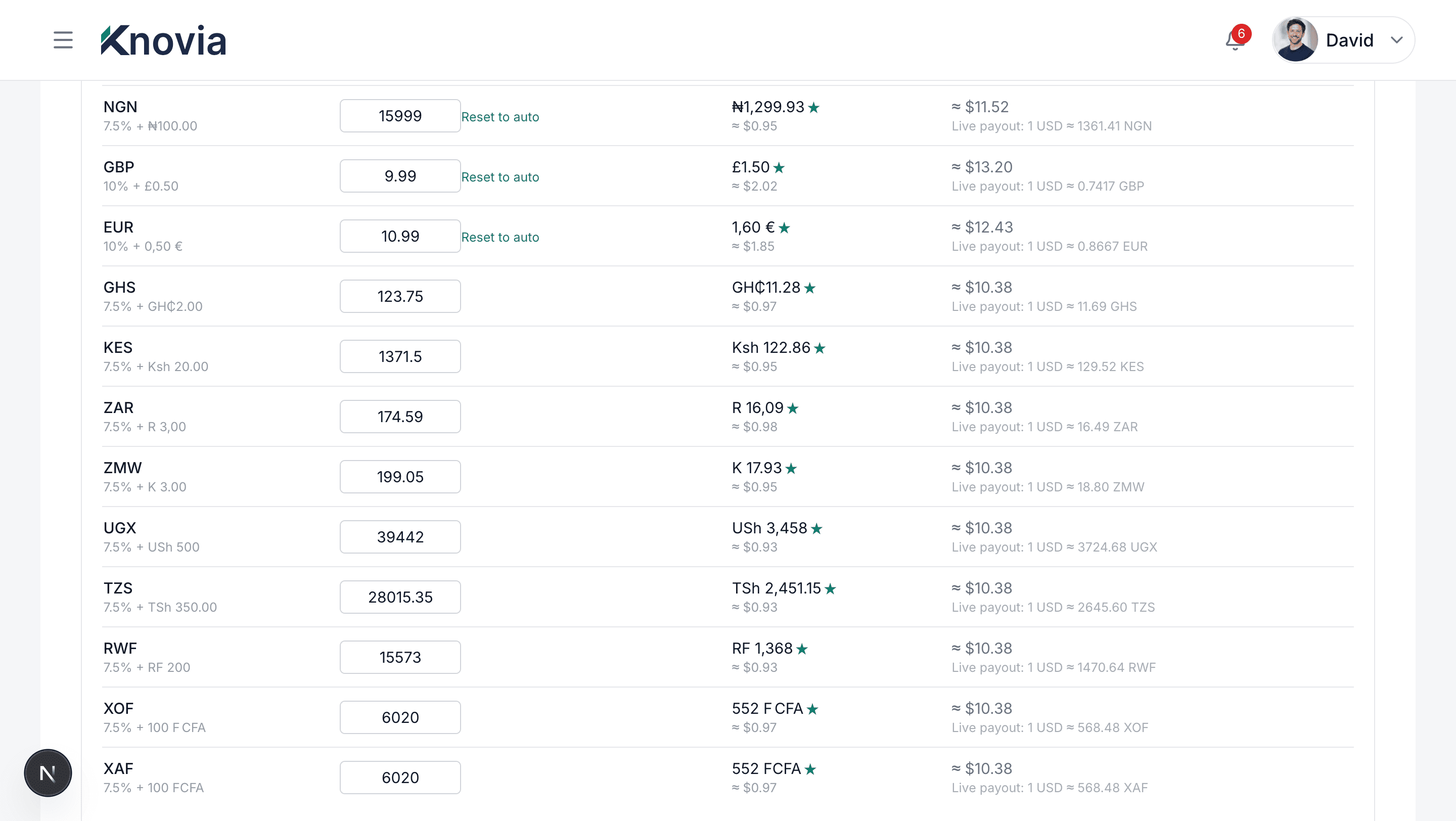The image size is (1456, 821).
Task: Click the '7.5% + ₦100.00' fee formula
Action: tap(150, 126)
